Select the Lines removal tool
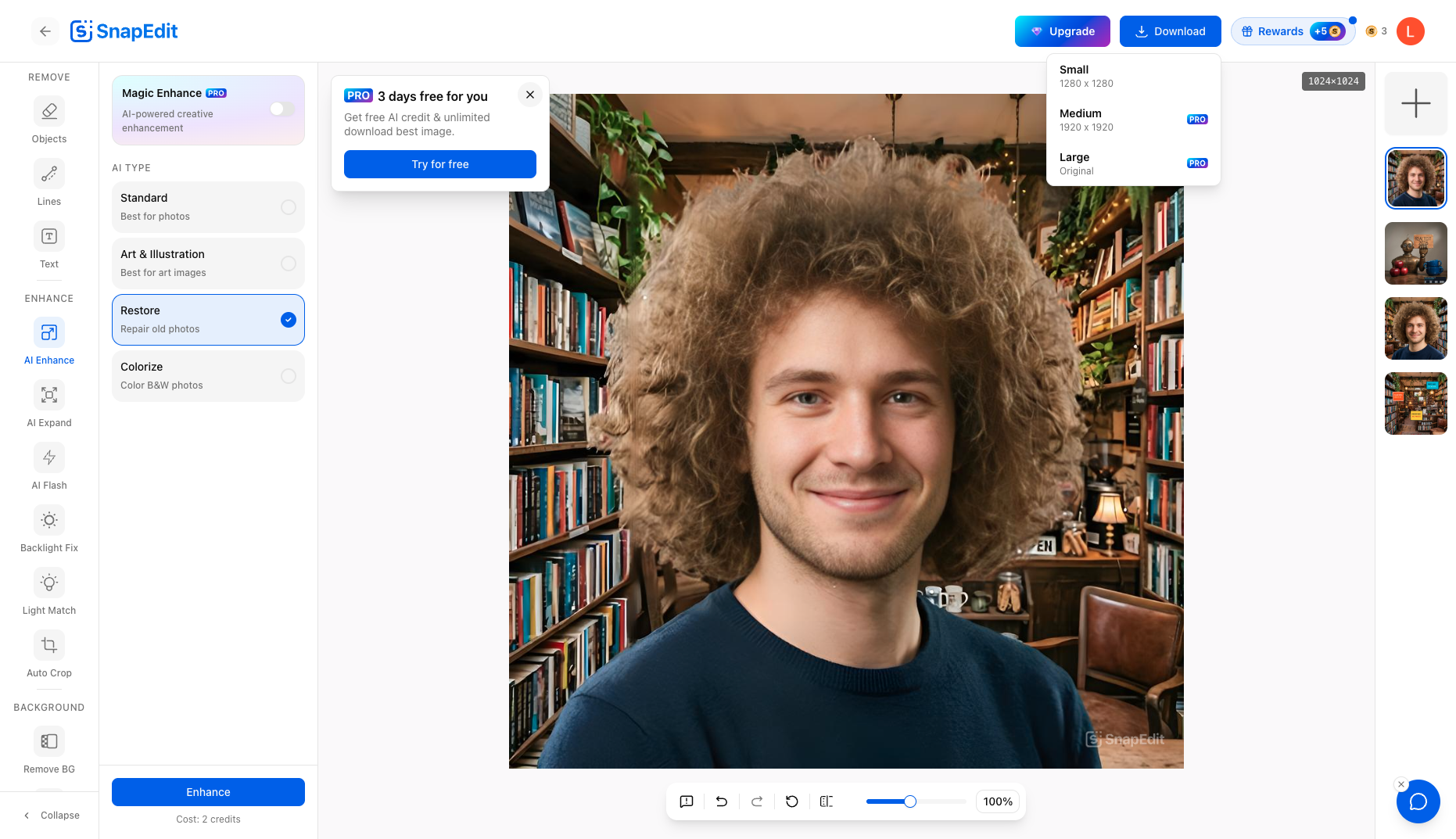This screenshot has width=1456, height=839. (x=49, y=183)
